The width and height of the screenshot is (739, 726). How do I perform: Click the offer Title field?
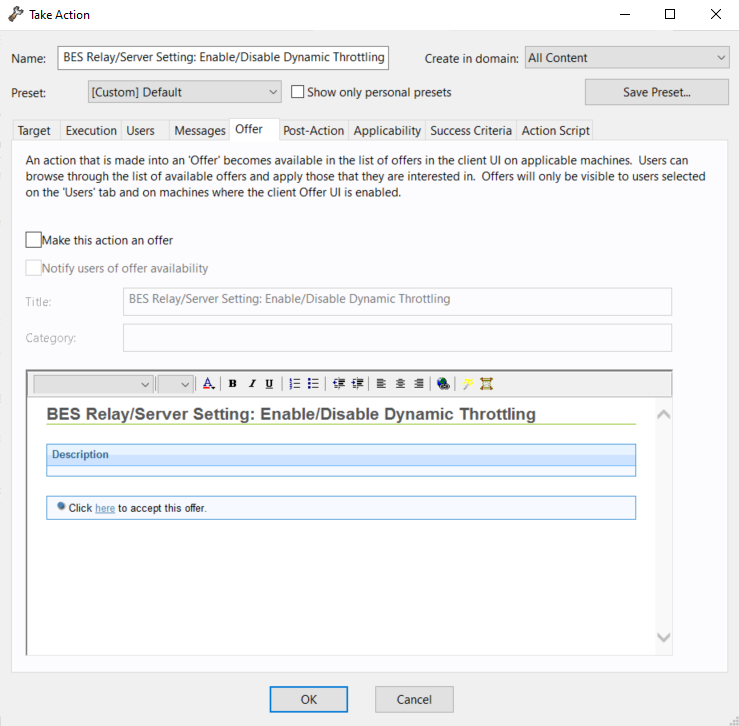click(x=397, y=302)
